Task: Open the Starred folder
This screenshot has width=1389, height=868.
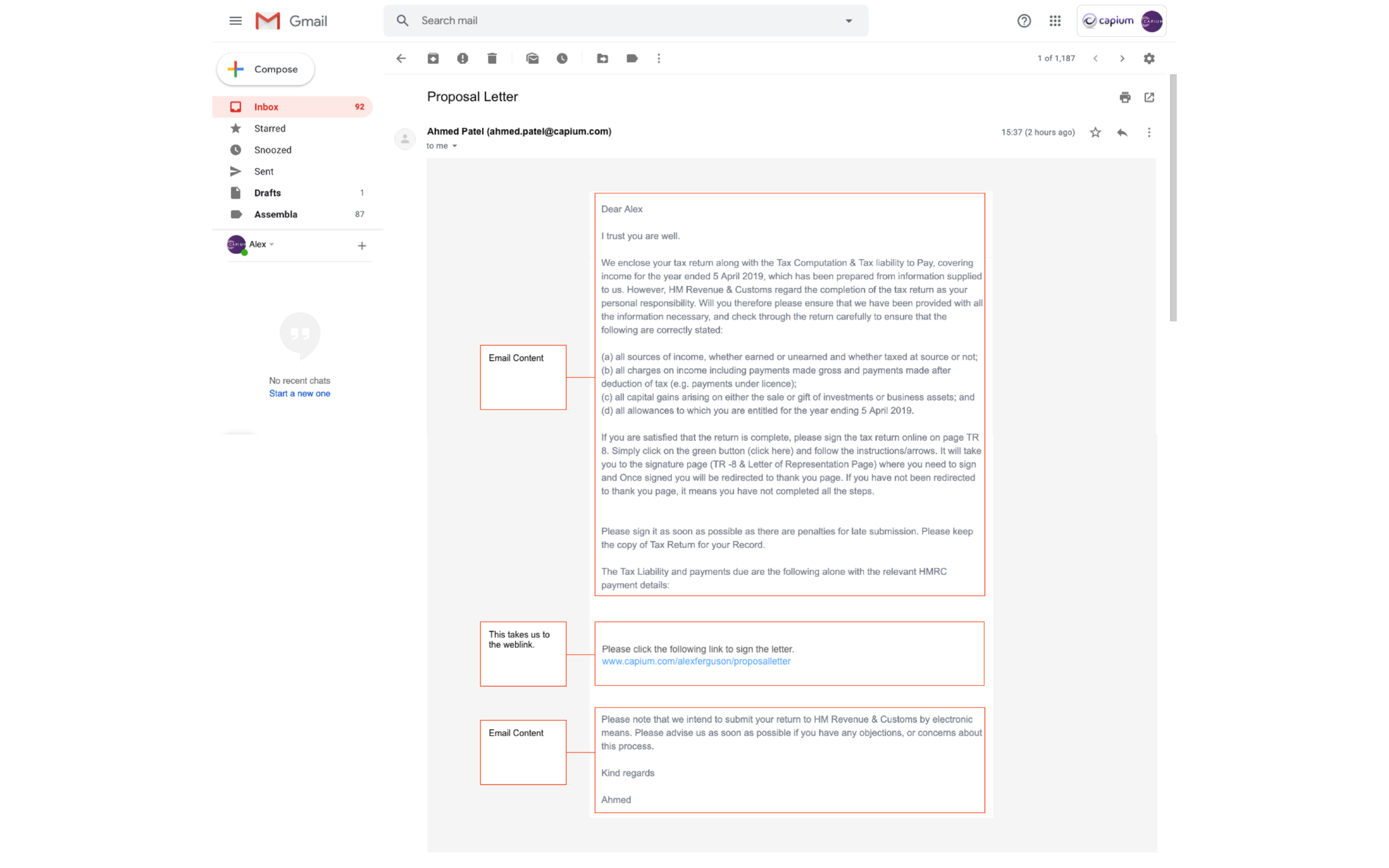Action: click(292, 129)
